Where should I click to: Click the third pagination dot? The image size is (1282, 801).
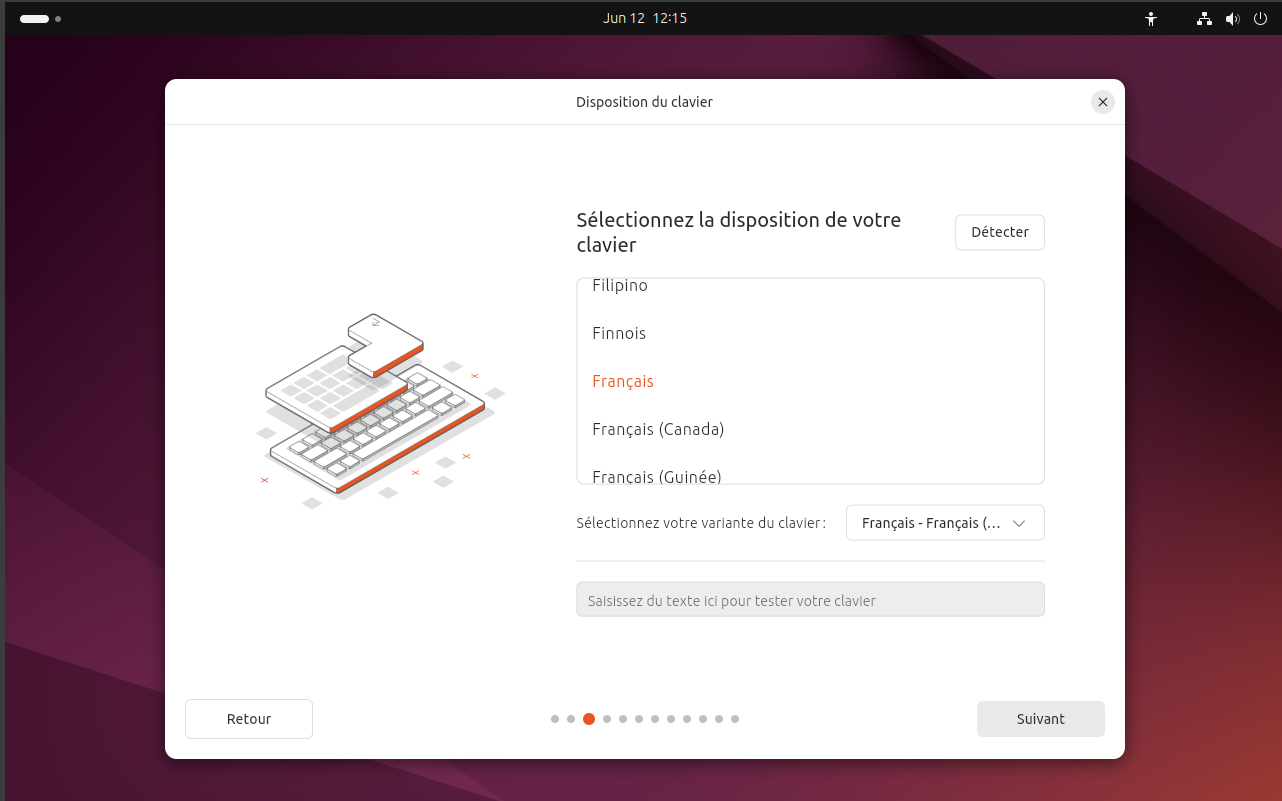click(x=589, y=718)
